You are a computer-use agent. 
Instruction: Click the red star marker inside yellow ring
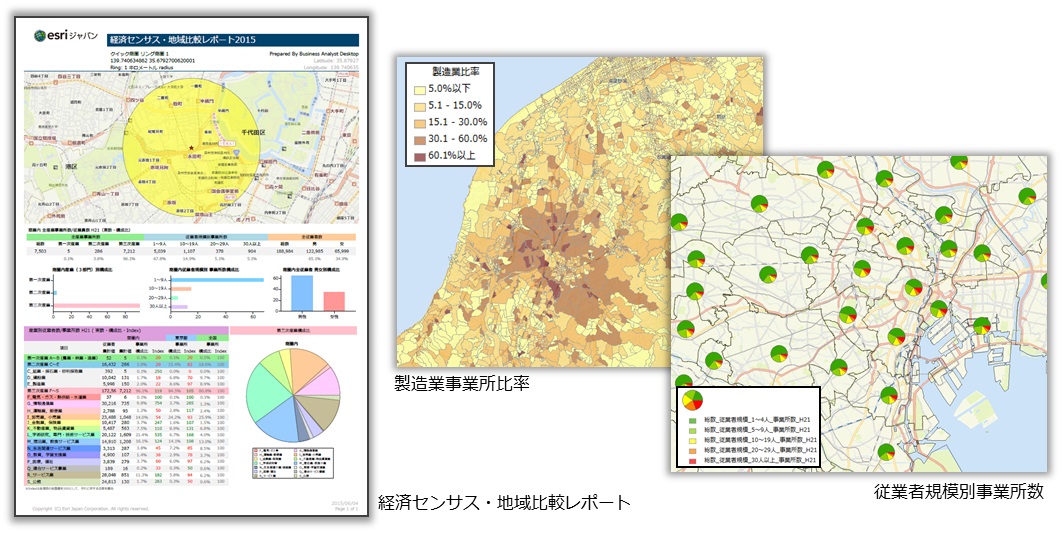[x=190, y=147]
